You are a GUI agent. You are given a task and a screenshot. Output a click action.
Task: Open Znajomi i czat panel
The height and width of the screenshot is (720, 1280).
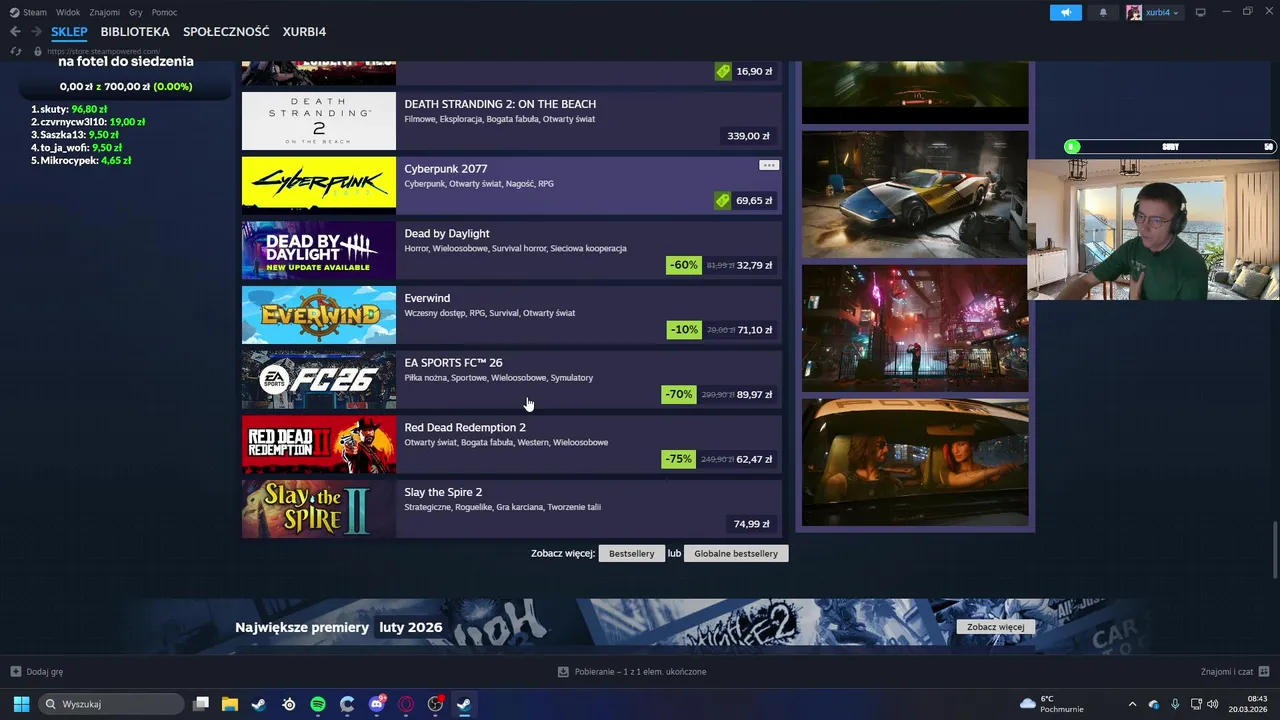coord(1235,672)
